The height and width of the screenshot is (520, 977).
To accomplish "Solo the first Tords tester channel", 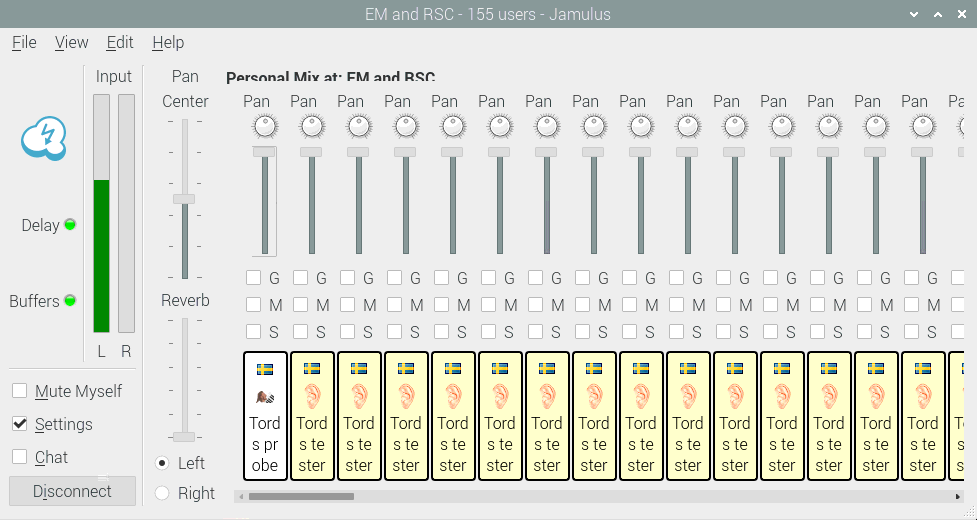I will tap(300, 331).
